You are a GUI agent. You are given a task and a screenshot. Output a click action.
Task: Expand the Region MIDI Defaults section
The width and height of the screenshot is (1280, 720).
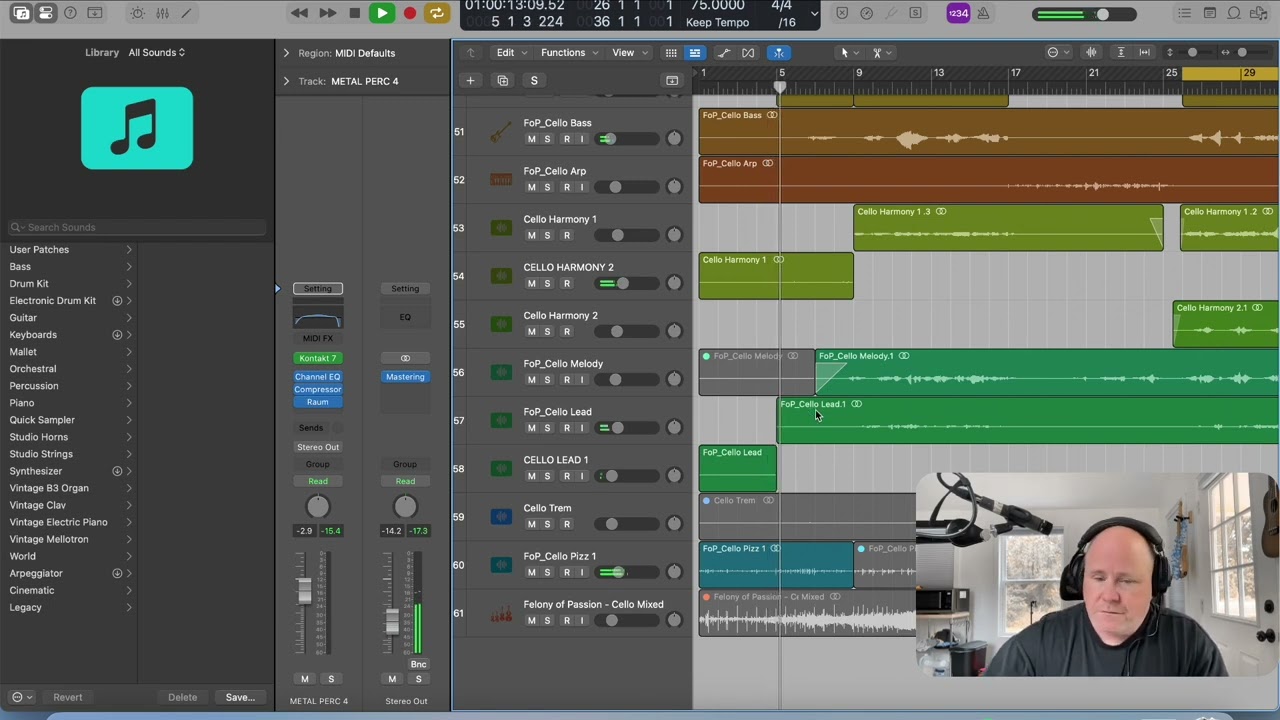(286, 52)
